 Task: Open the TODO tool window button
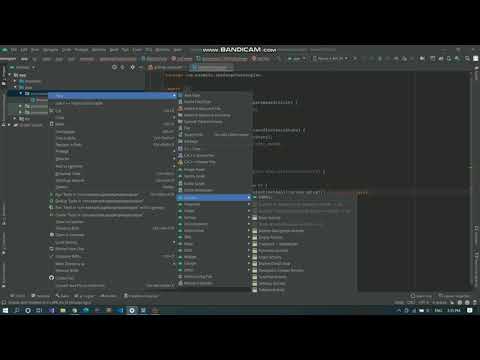tap(17, 296)
